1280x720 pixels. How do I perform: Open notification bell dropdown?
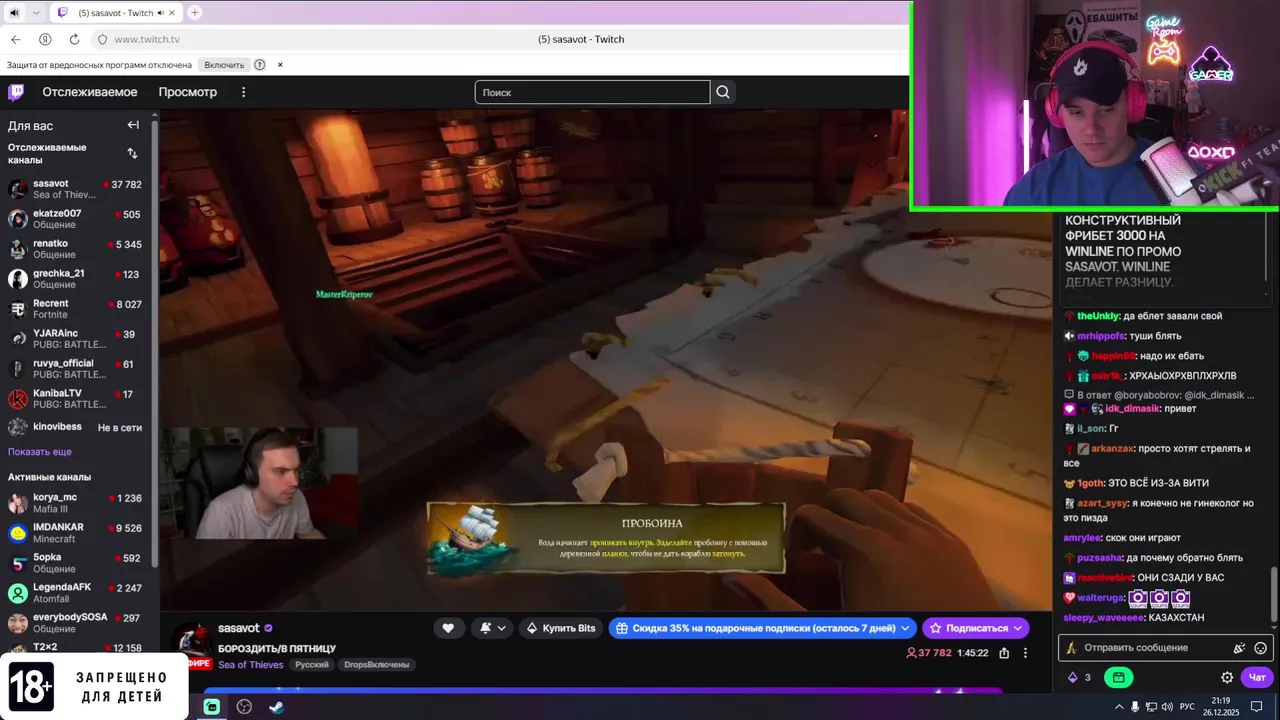(493, 628)
